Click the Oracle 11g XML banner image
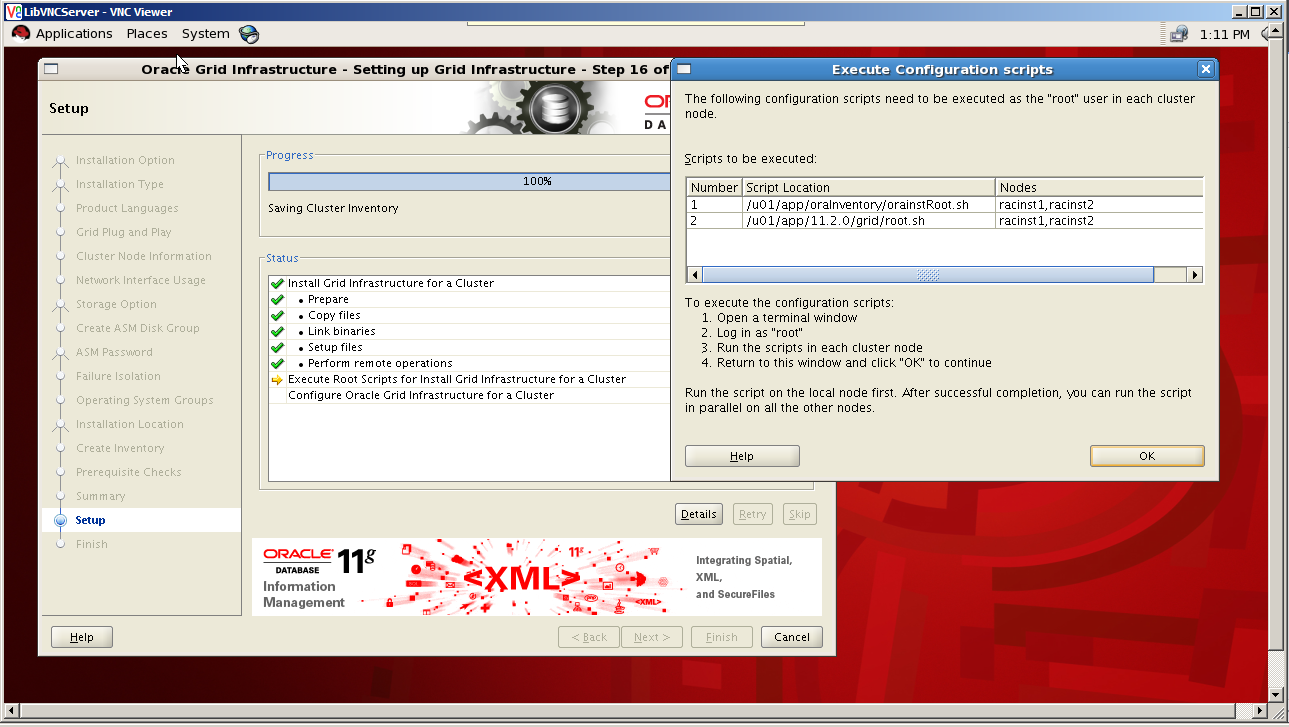The width and height of the screenshot is (1289, 727). [x=537, y=577]
